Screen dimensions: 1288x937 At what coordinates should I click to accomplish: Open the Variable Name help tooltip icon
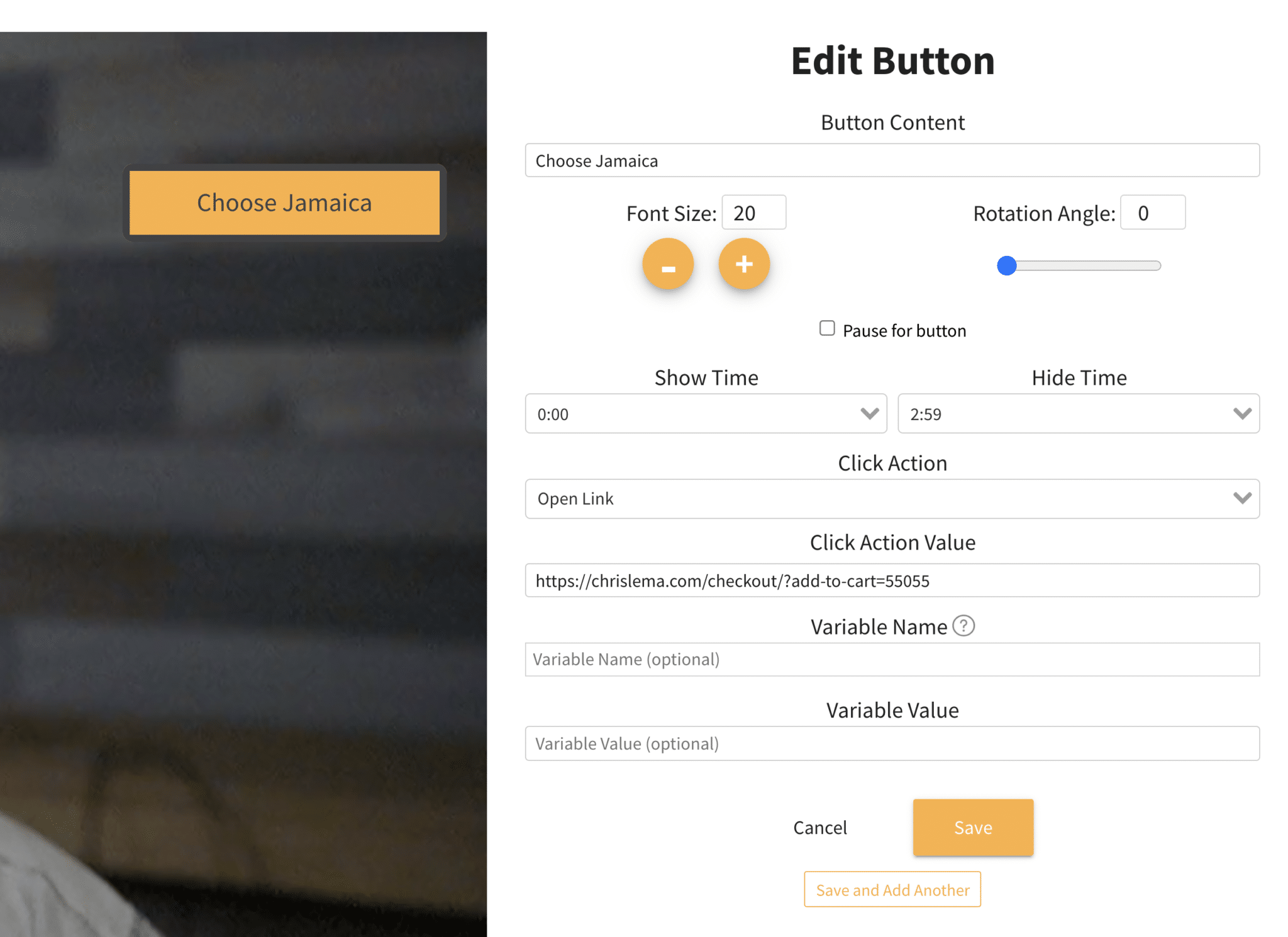pyautogui.click(x=962, y=626)
